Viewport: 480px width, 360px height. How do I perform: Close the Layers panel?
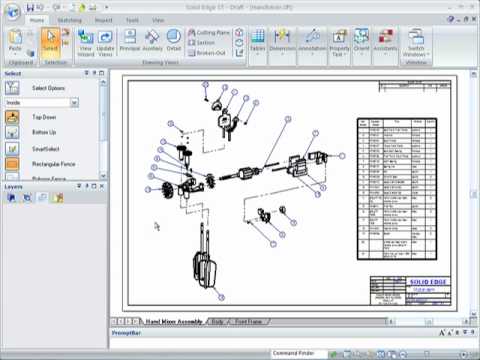click(102, 186)
